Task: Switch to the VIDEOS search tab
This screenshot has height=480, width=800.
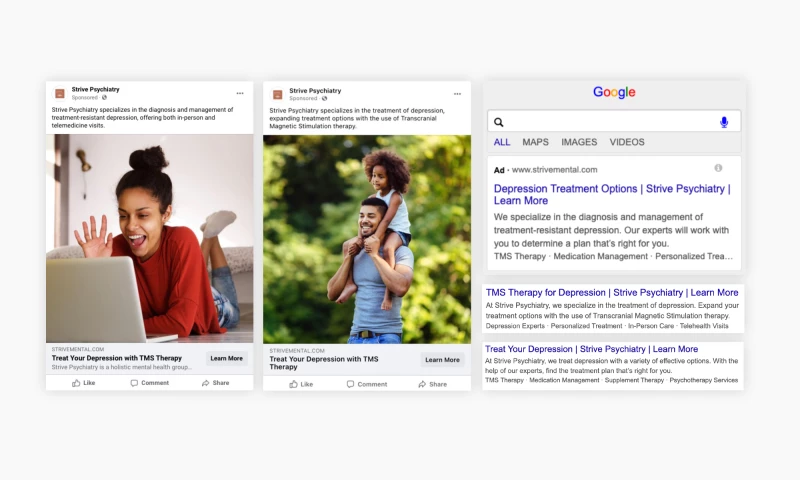Action: point(627,143)
